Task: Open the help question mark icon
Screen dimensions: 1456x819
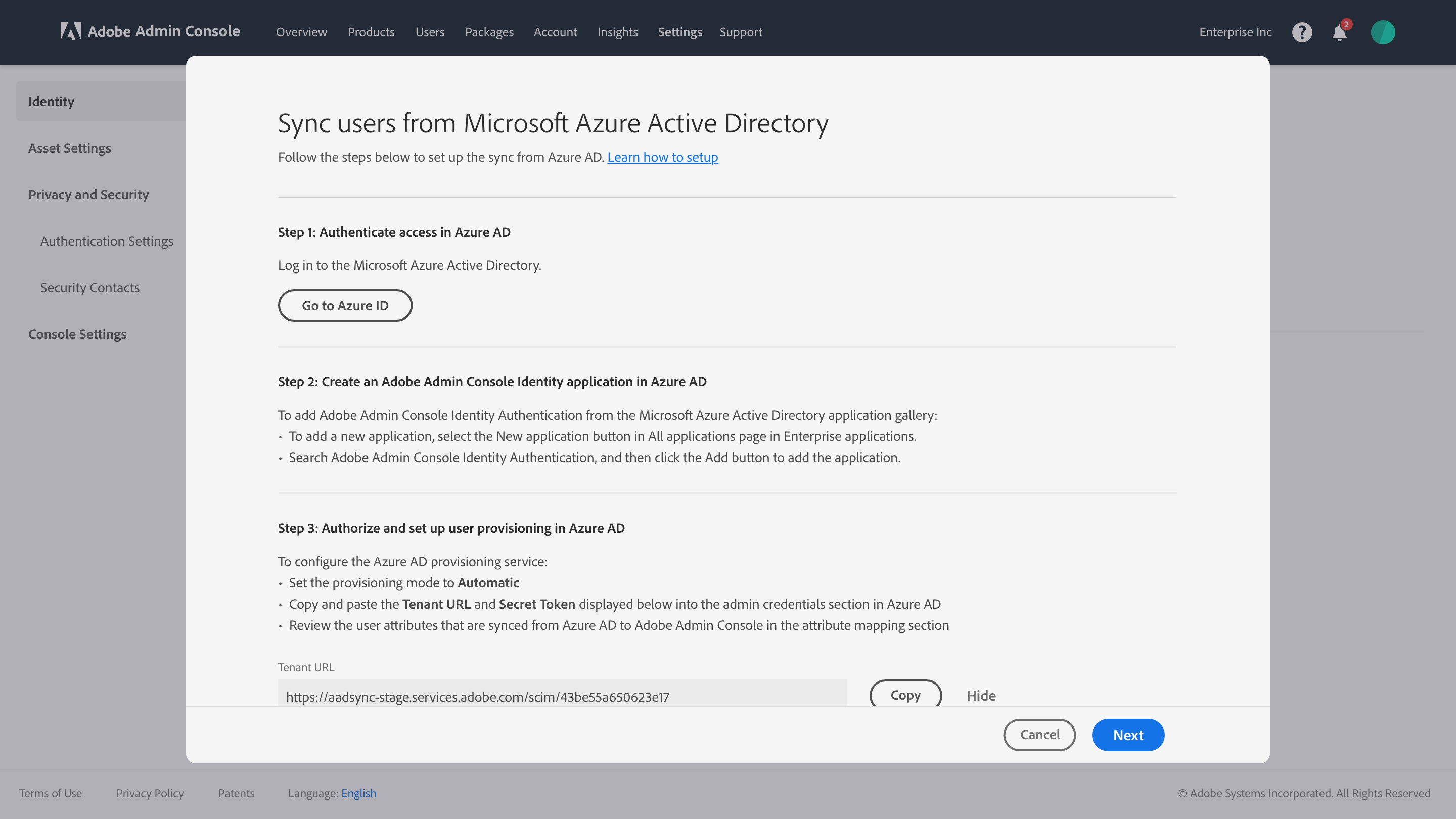Action: pyautogui.click(x=1302, y=32)
